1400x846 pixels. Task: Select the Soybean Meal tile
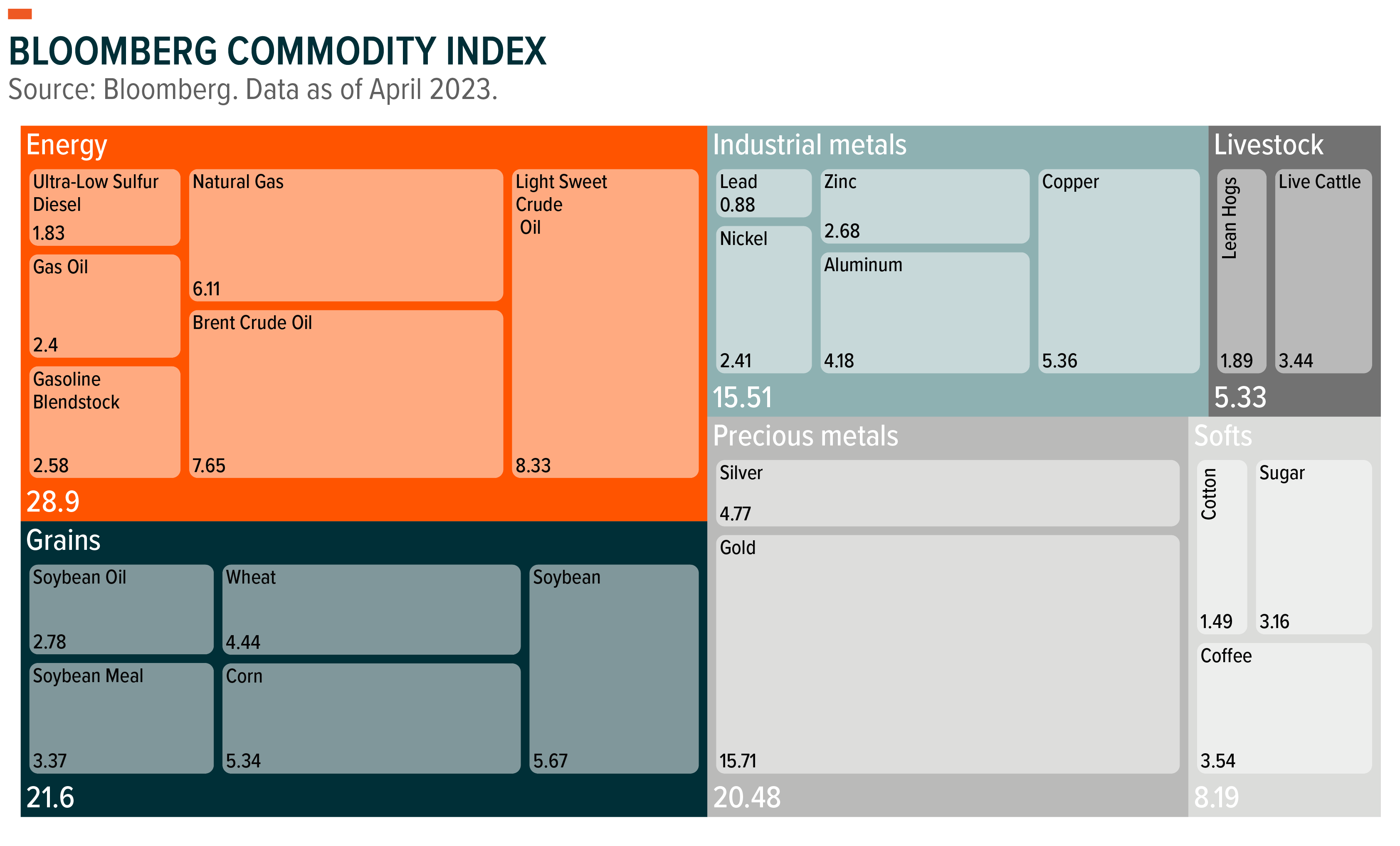pos(121,718)
